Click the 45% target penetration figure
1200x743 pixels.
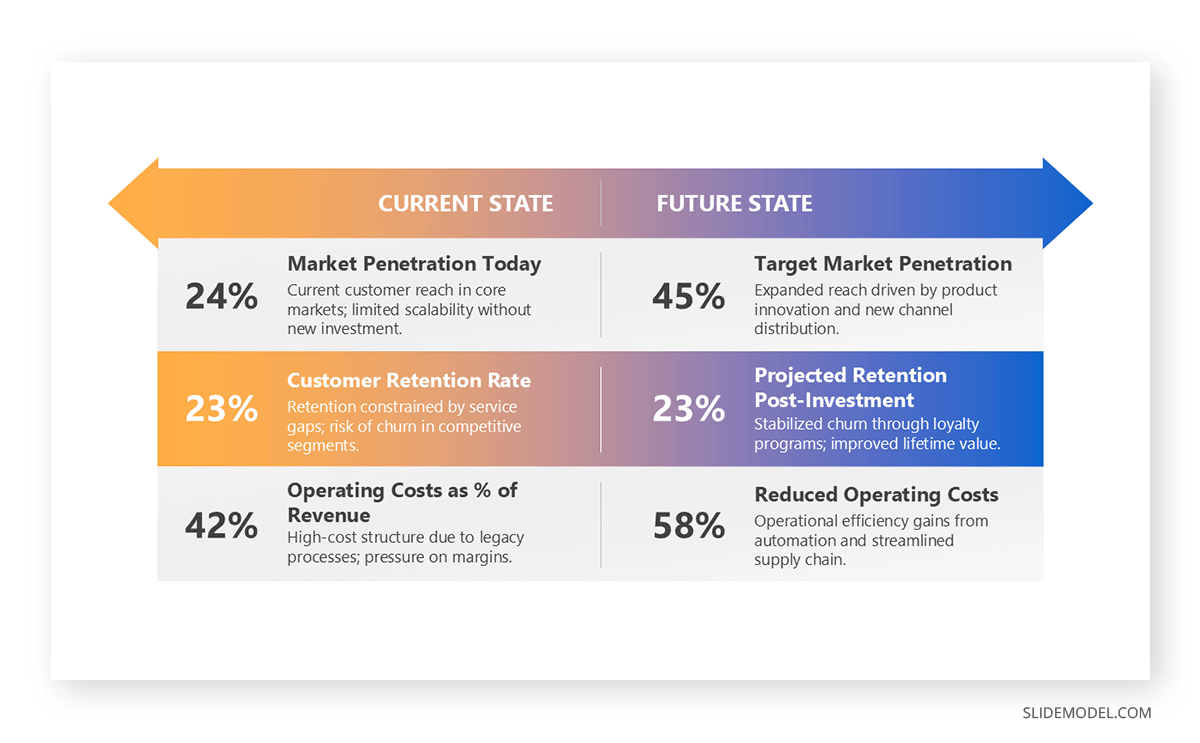[688, 296]
